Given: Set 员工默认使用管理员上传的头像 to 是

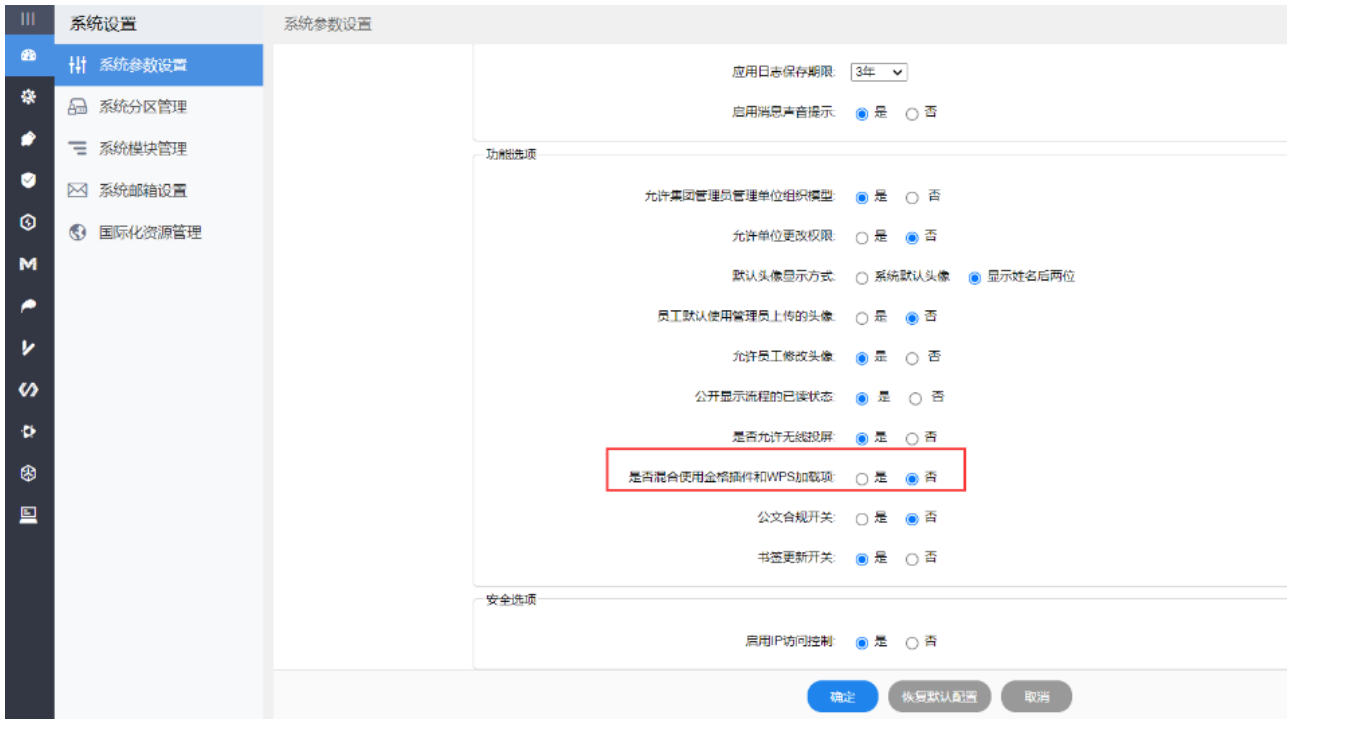Looking at the screenshot, I should tap(862, 318).
